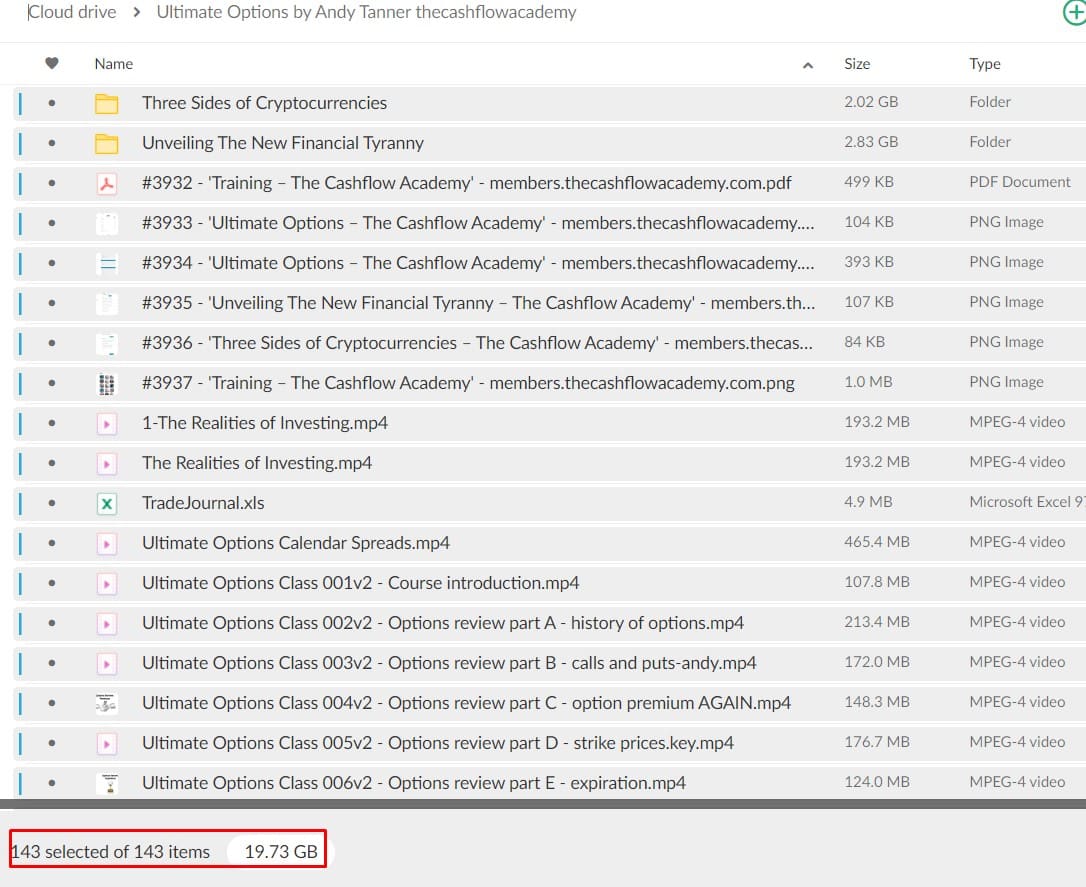Click the green add button at top right
Screen dimensions: 1086x887
pyautogui.click(x=1073, y=13)
